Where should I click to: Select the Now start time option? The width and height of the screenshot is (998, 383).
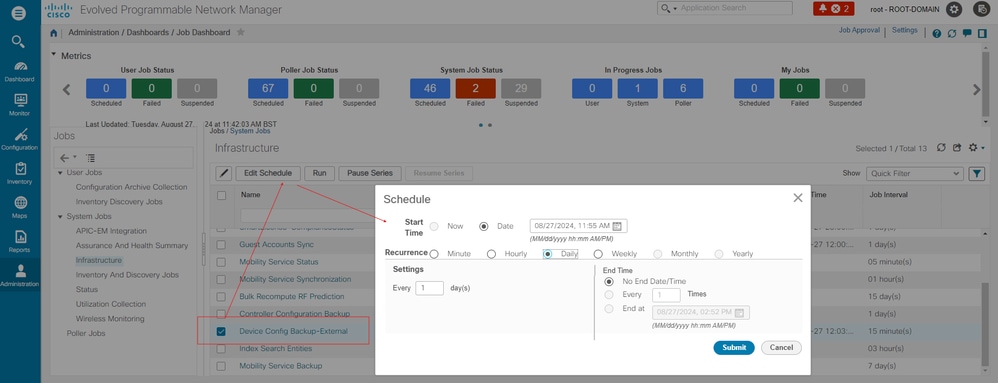(x=434, y=226)
